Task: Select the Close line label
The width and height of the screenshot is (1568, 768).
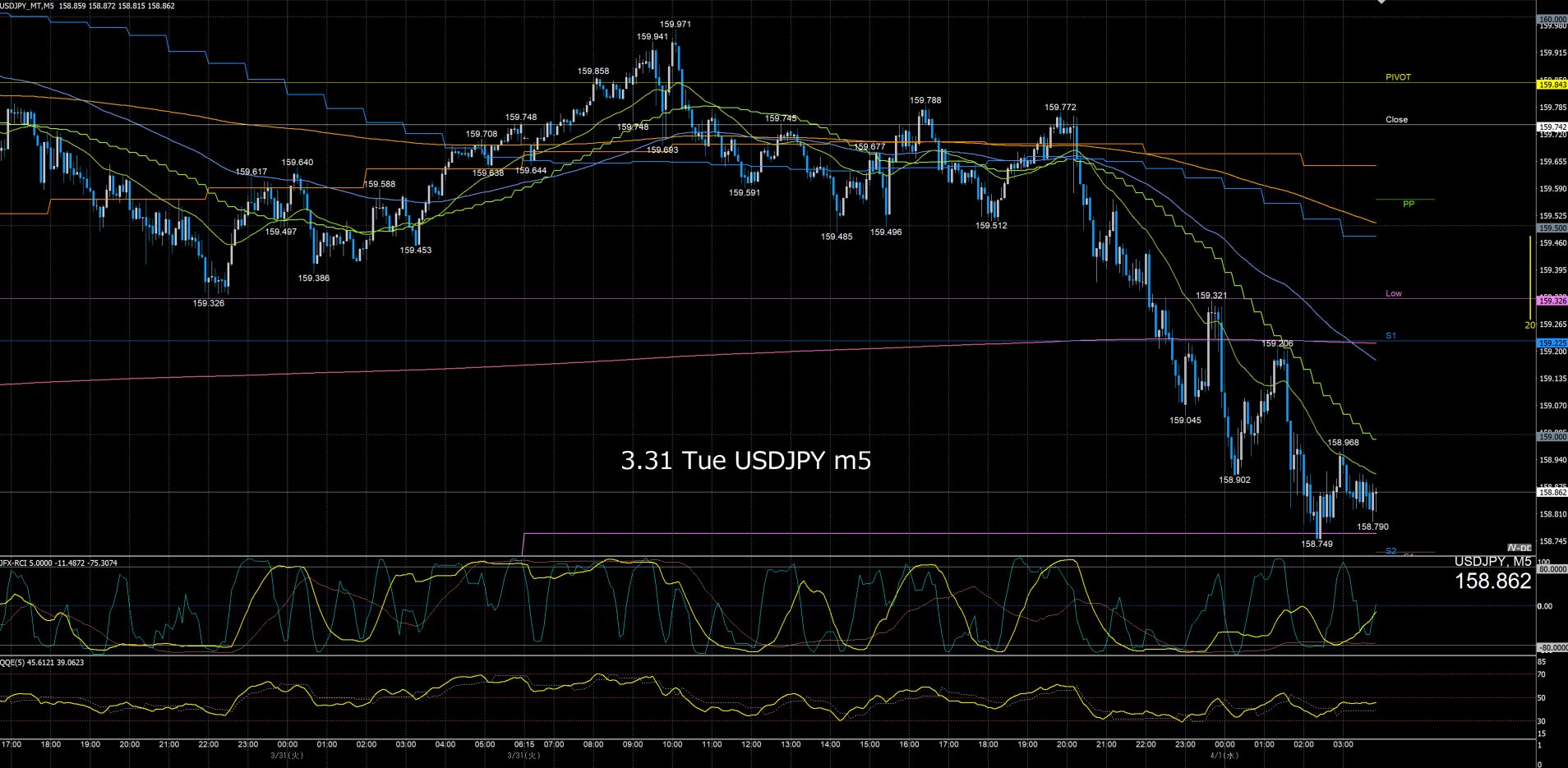Action: click(1396, 120)
